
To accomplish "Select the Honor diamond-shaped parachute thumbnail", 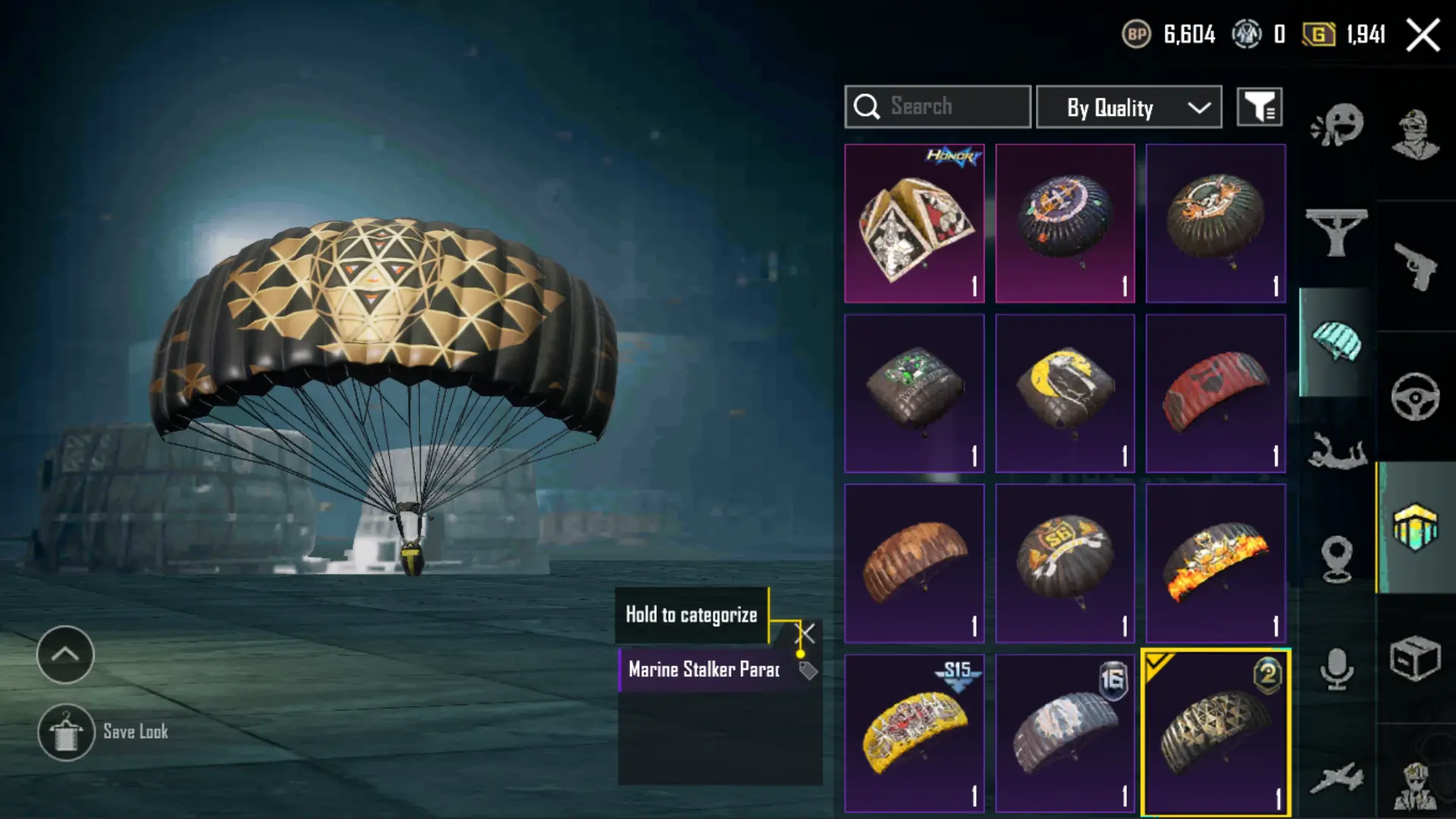I will (915, 224).
